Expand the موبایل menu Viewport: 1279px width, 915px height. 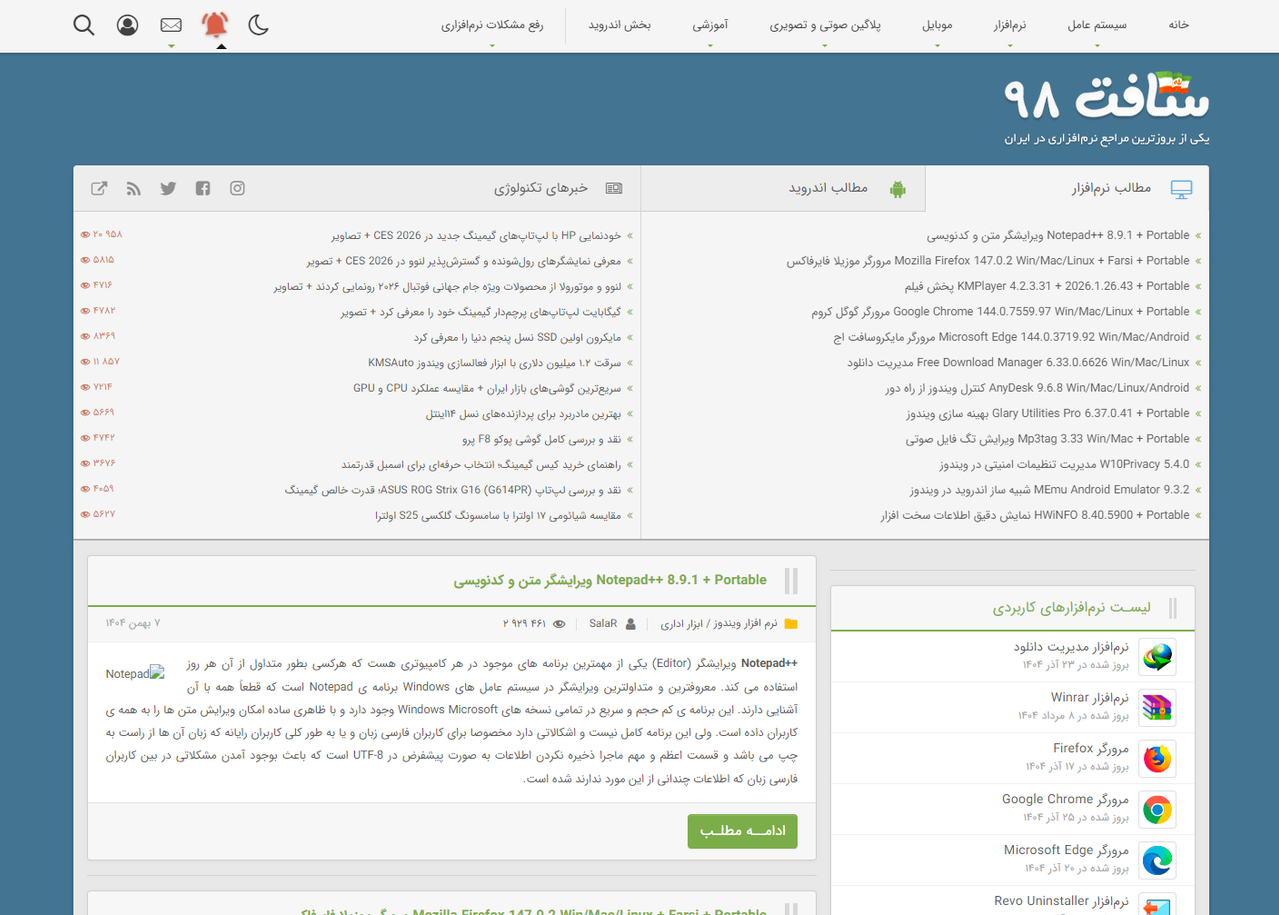[937, 25]
